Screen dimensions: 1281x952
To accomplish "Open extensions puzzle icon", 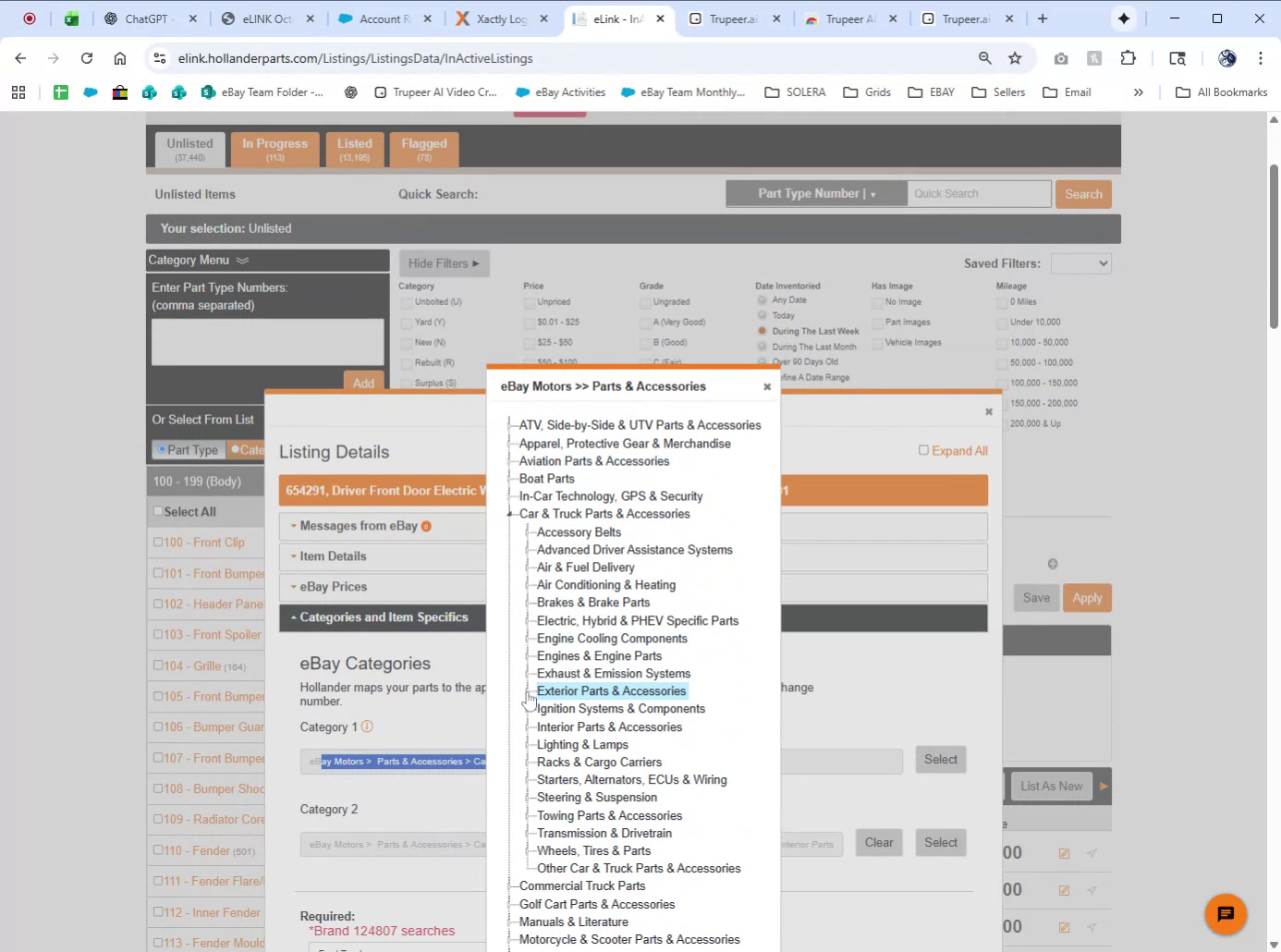I will (1128, 58).
